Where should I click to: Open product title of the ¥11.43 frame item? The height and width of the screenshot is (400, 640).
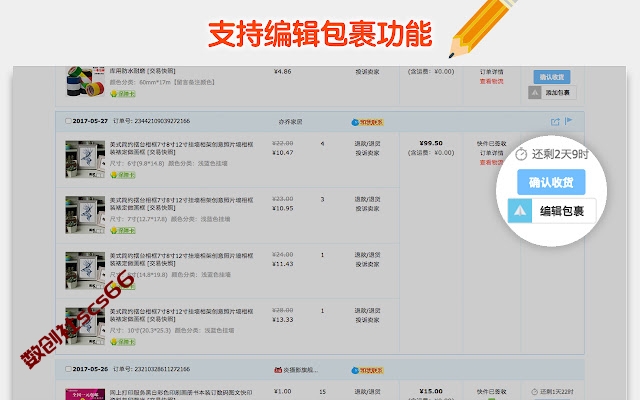point(181,259)
